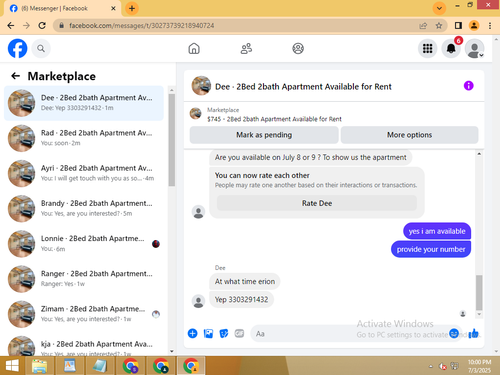Open Chrome three-dot menu
Image resolution: width=500 pixels, height=375 pixels.
[490, 25]
